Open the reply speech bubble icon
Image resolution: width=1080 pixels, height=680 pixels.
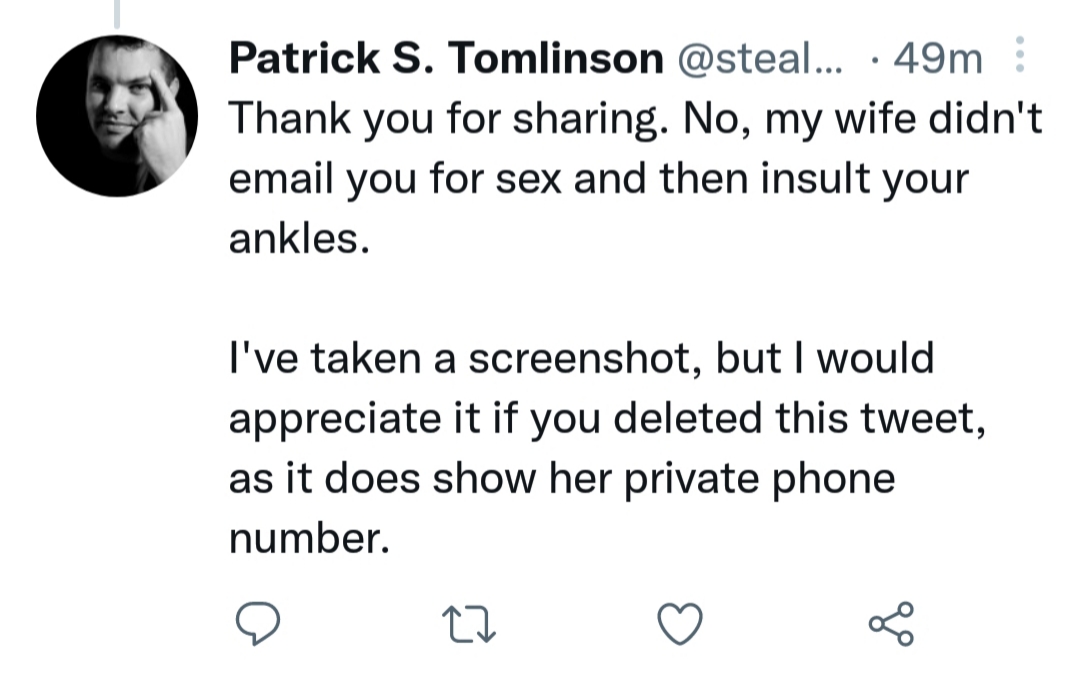258,623
